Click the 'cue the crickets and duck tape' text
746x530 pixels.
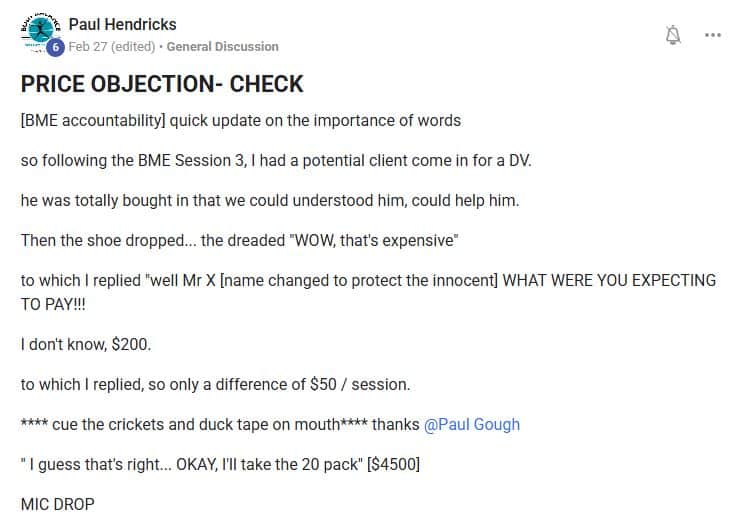pyautogui.click(x=210, y=424)
